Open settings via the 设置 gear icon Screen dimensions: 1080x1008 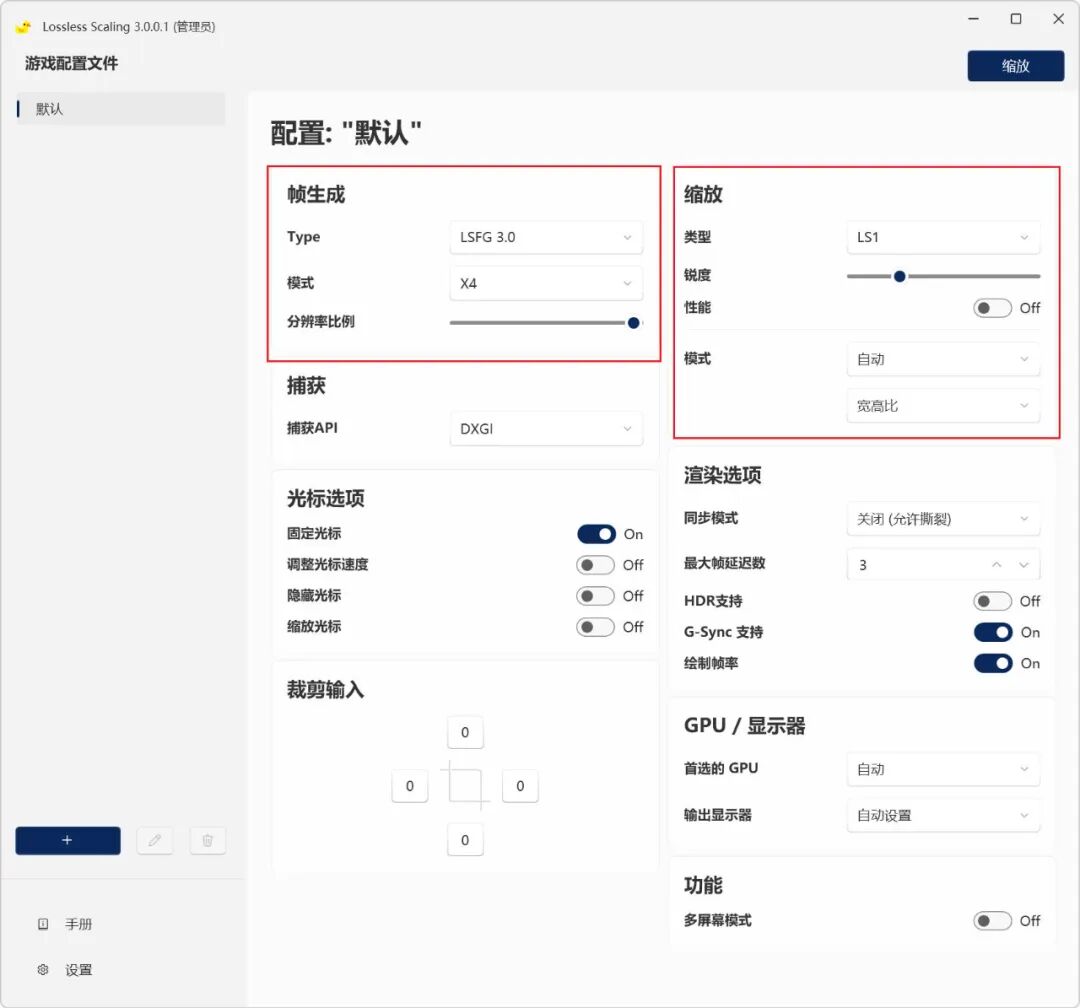(42, 969)
